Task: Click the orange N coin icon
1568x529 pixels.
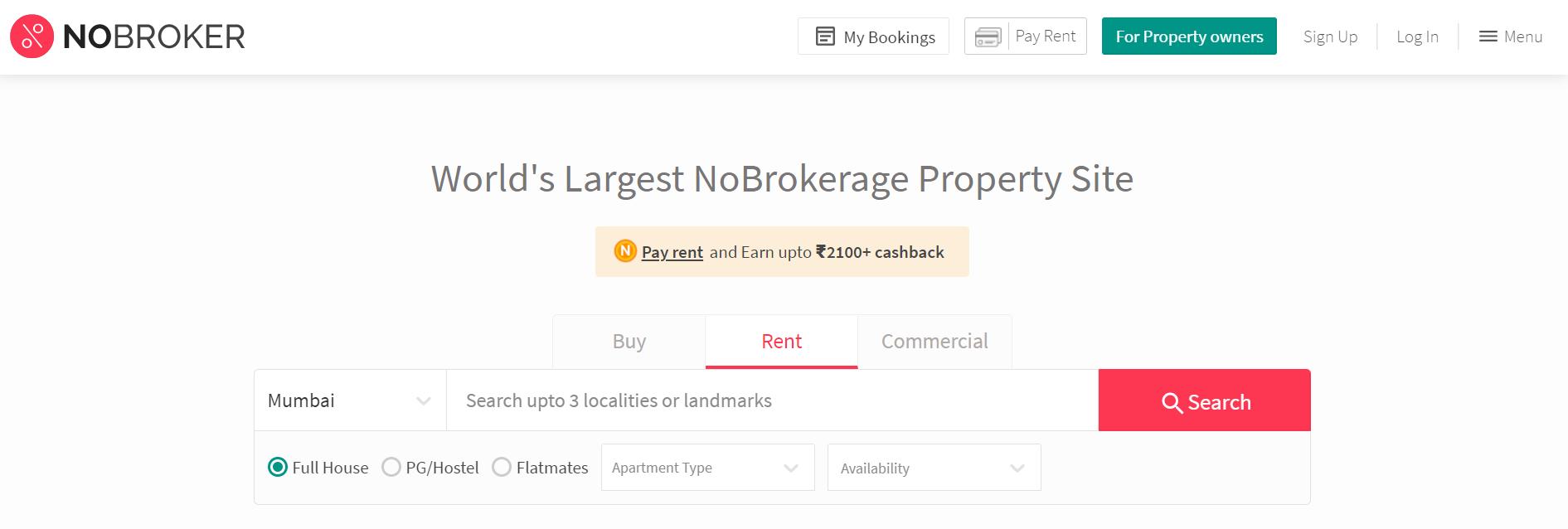Action: click(625, 250)
